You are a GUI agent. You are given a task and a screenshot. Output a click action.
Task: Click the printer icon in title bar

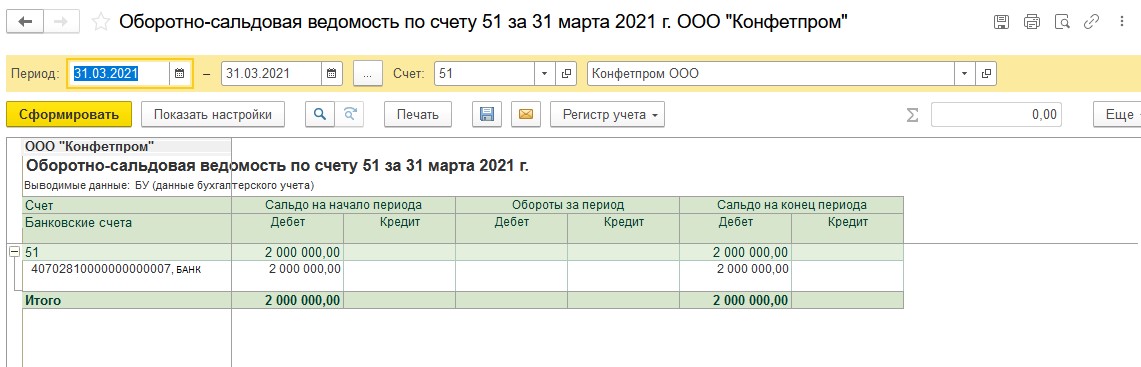point(1032,22)
